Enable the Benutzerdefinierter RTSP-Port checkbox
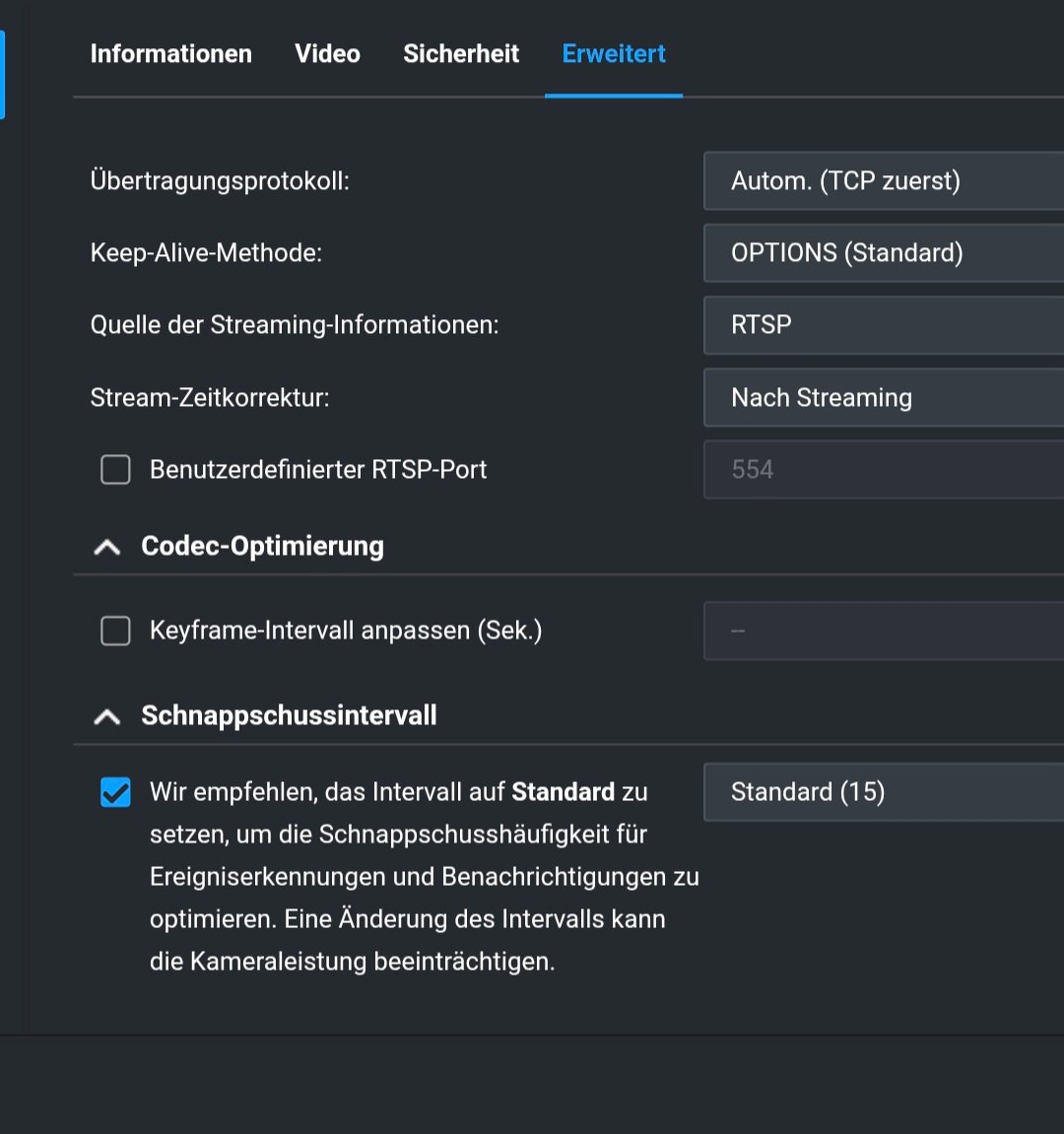The height and width of the screenshot is (1134, 1064). [x=115, y=469]
